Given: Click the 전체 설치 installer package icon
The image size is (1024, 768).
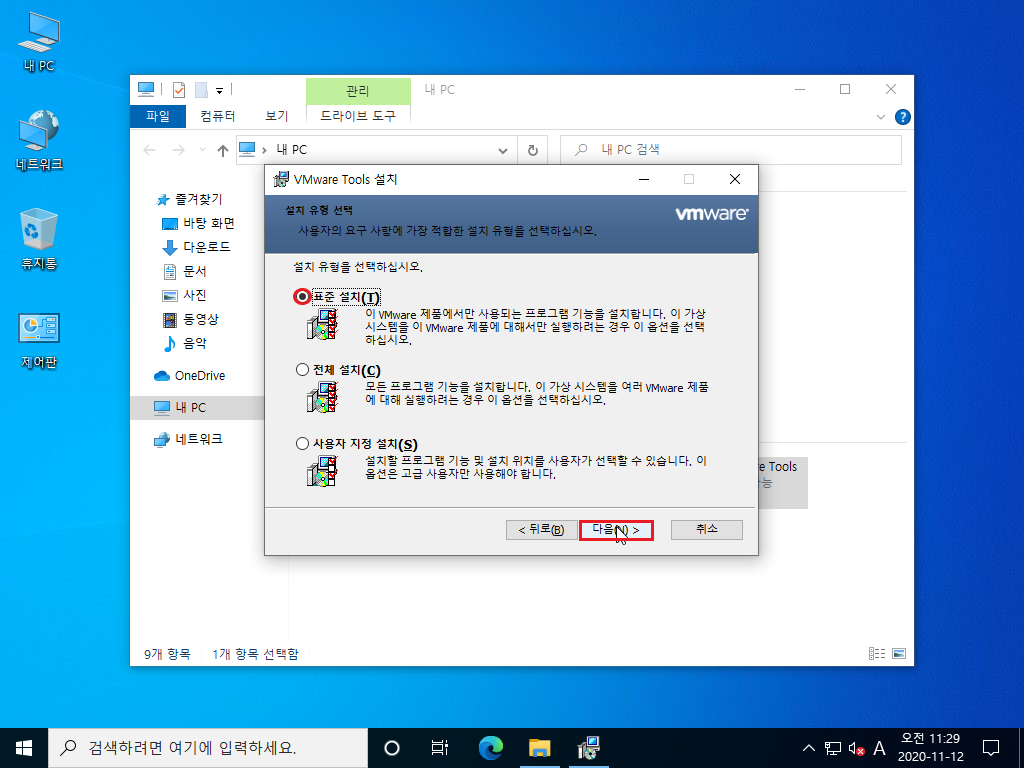Looking at the screenshot, I should (x=322, y=398).
